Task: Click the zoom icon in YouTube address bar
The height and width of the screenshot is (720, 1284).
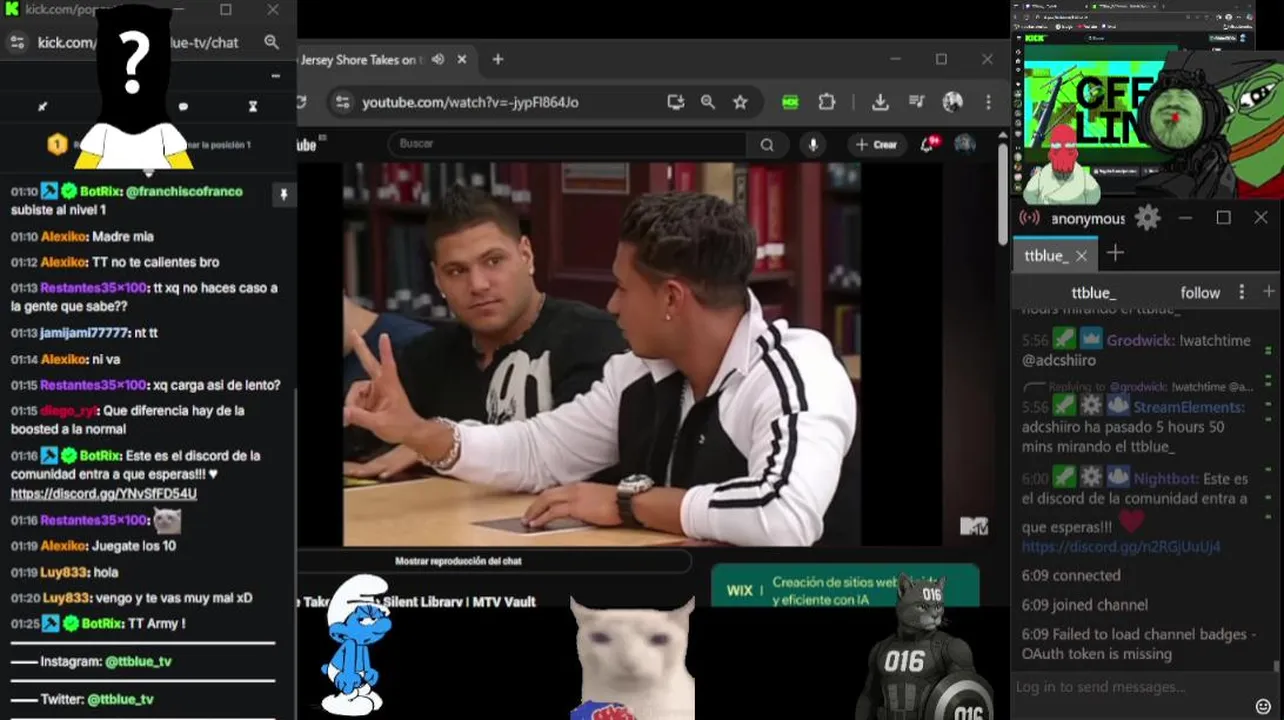Action: click(708, 102)
